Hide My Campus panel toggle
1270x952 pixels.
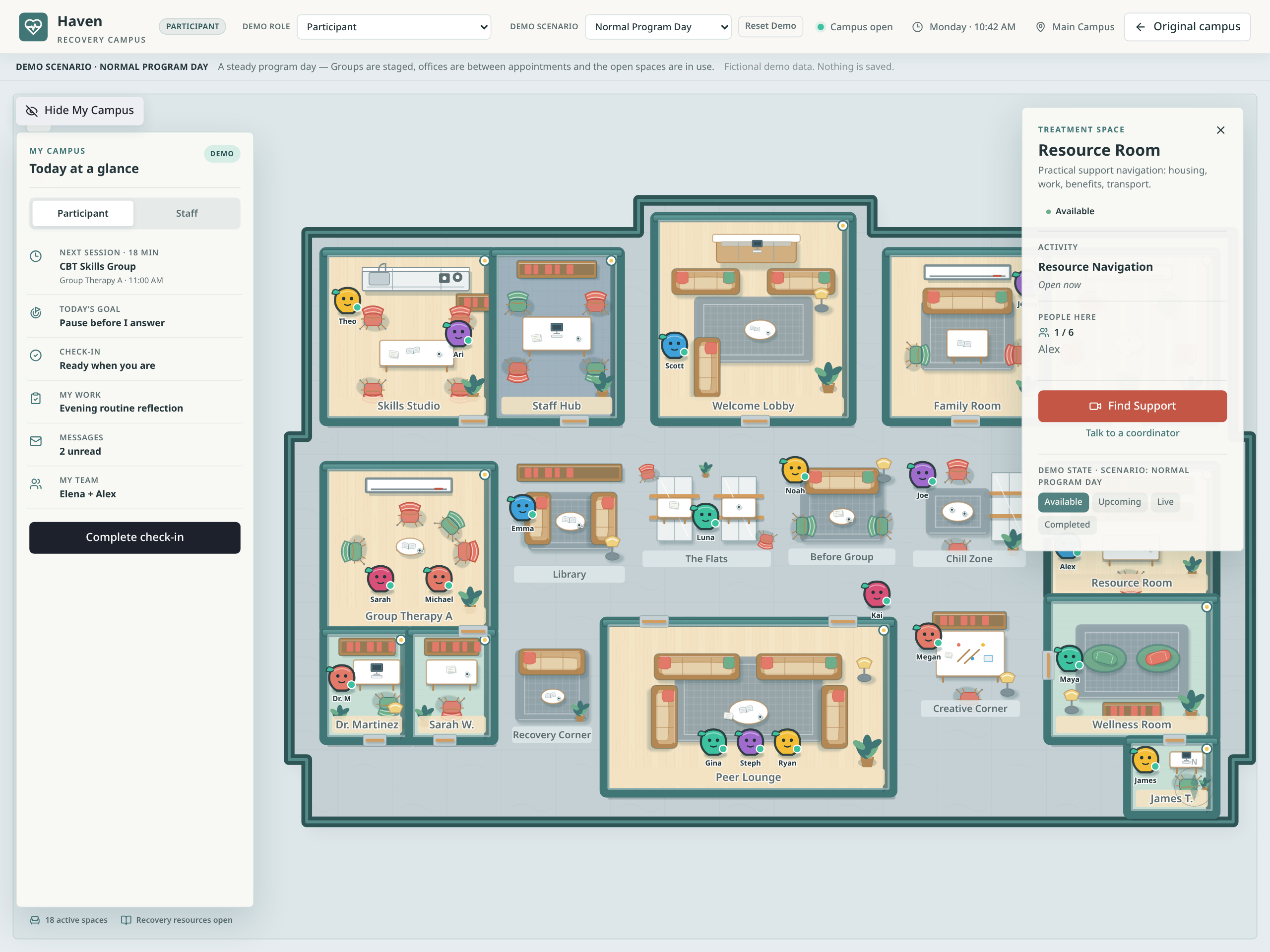click(80, 110)
